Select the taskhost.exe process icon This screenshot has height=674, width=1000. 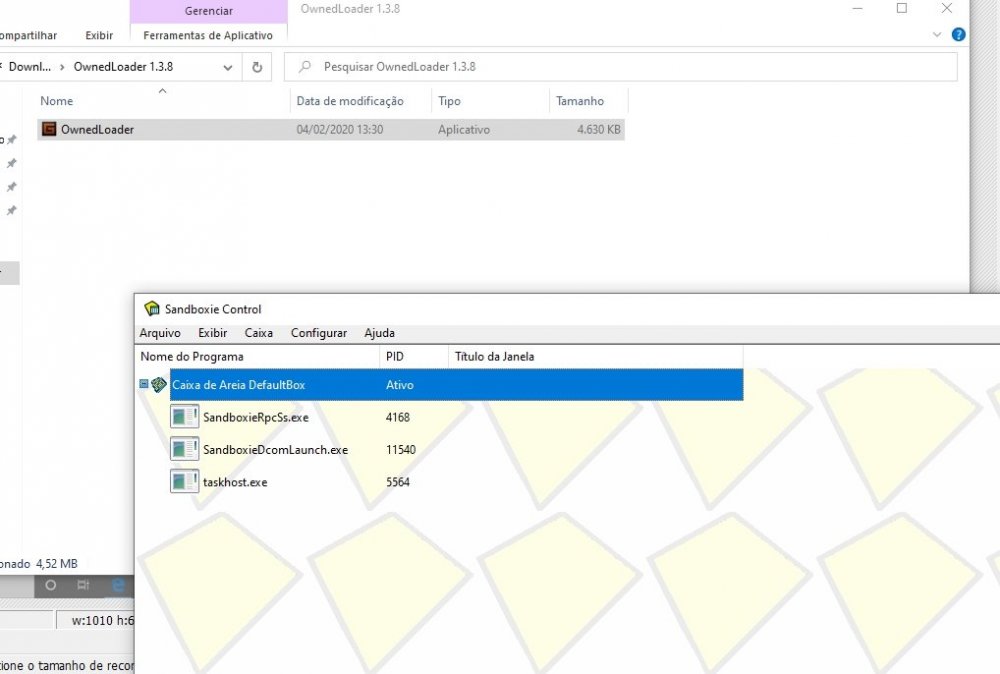tap(184, 481)
